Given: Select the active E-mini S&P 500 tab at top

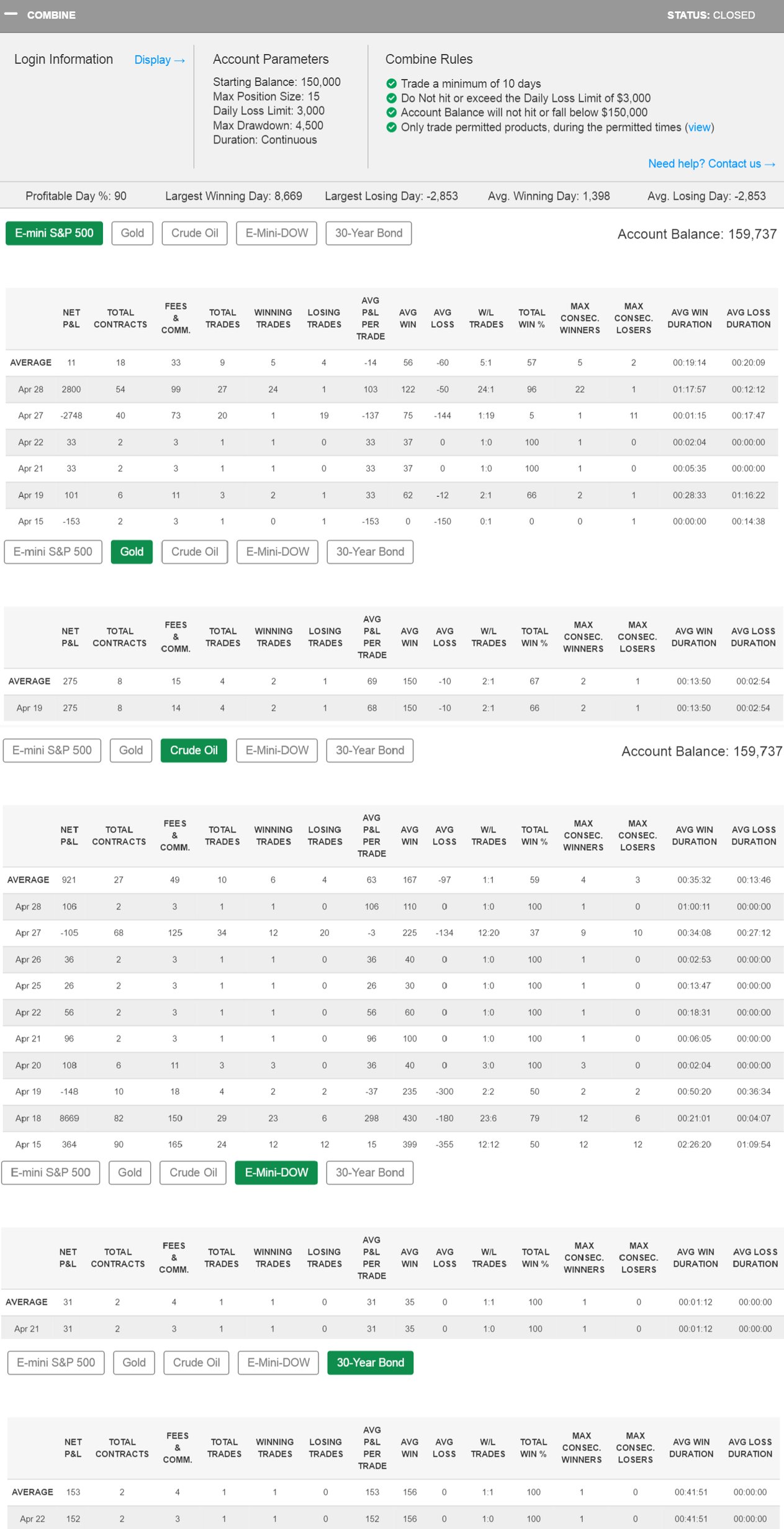Looking at the screenshot, I should pyautogui.click(x=54, y=233).
